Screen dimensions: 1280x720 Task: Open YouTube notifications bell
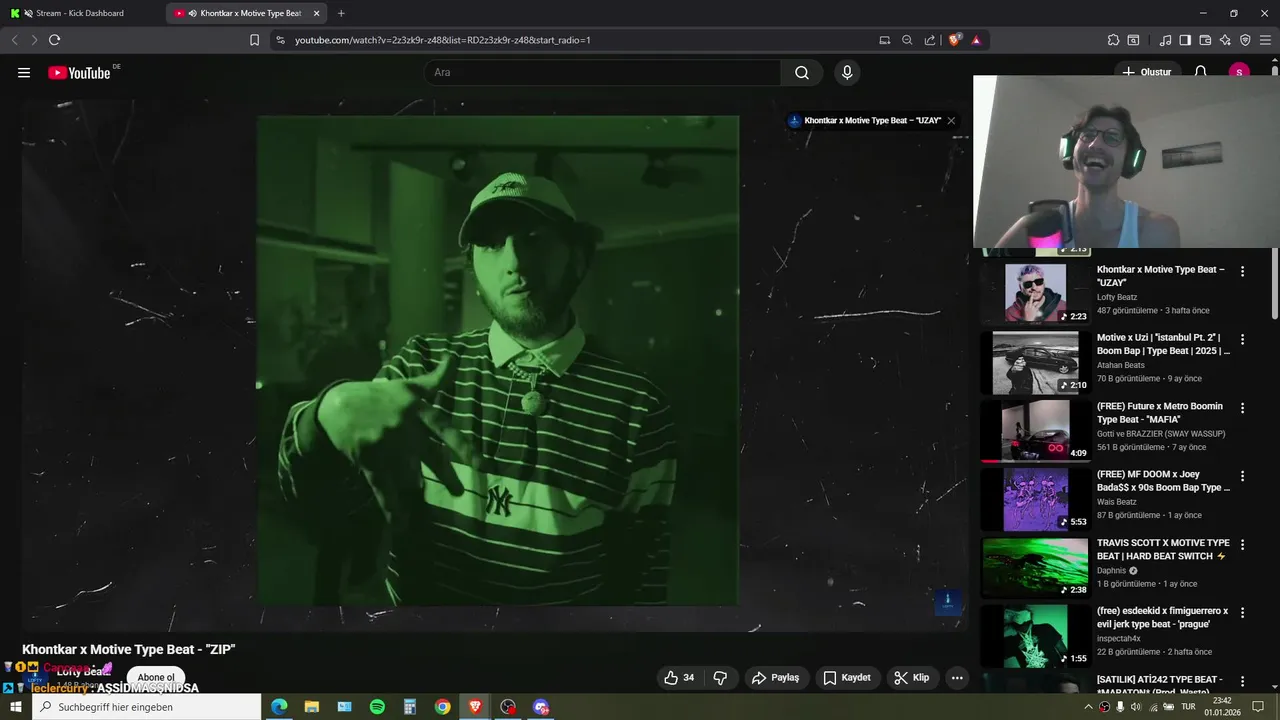(x=1201, y=72)
